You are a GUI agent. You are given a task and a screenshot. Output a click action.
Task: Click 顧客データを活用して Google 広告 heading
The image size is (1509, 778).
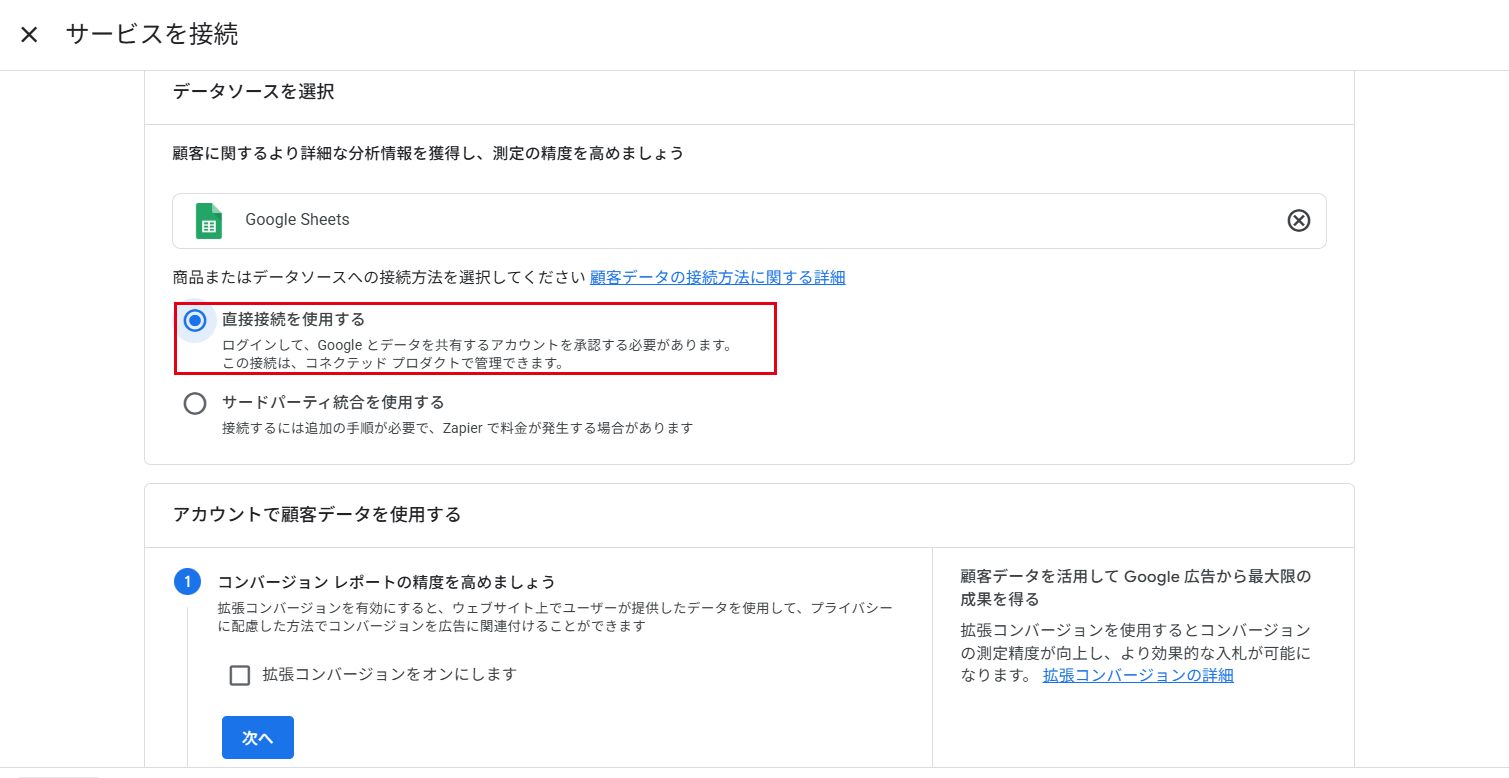pyautogui.click(x=1135, y=588)
